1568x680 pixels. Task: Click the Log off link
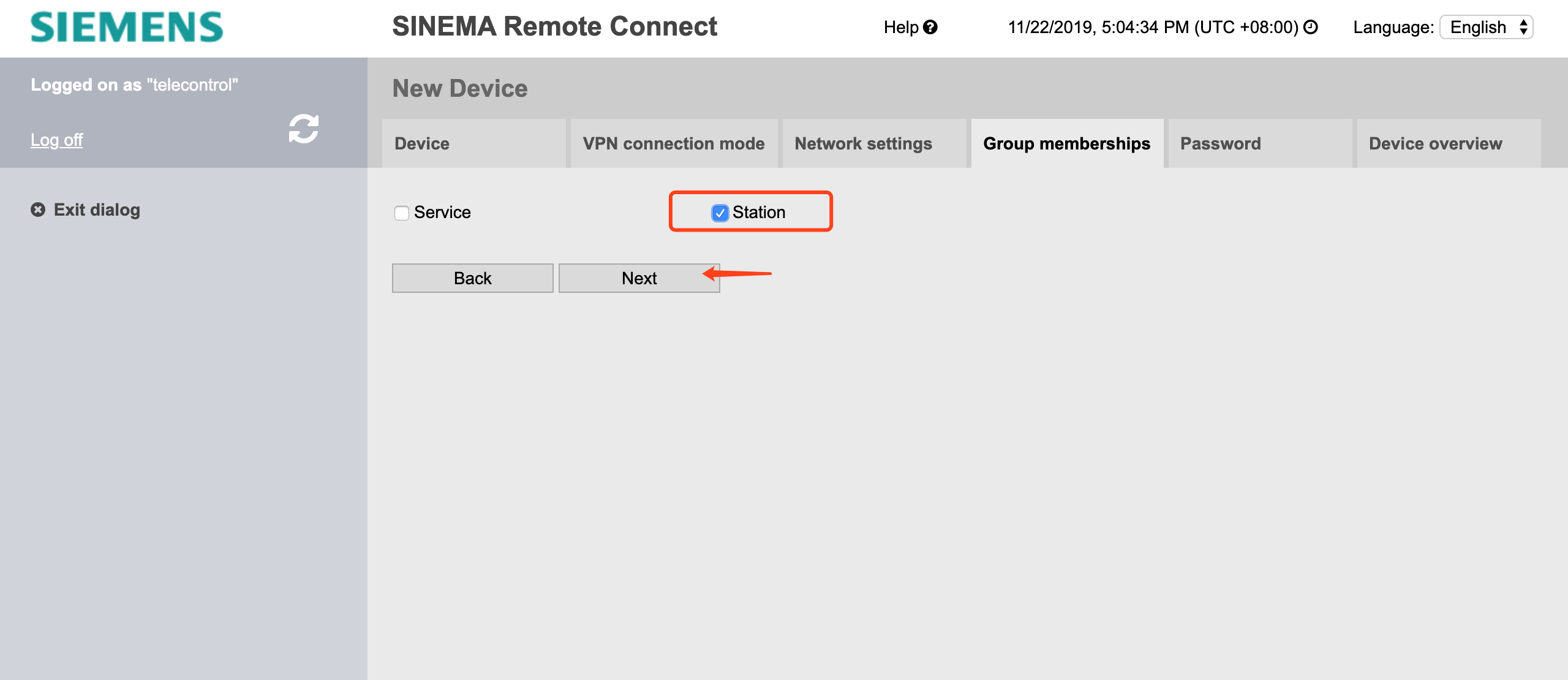pos(56,140)
